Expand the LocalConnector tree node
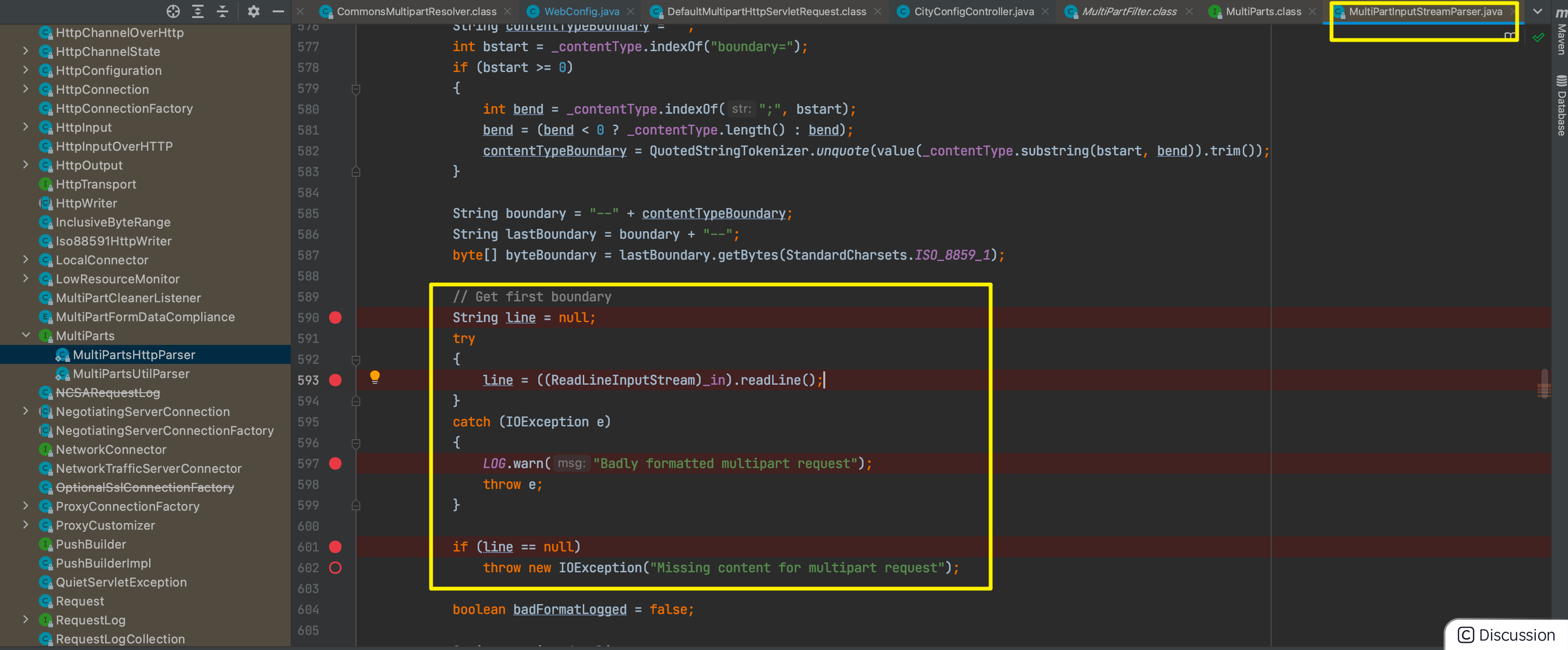This screenshot has height=650, width=1568. 26,260
